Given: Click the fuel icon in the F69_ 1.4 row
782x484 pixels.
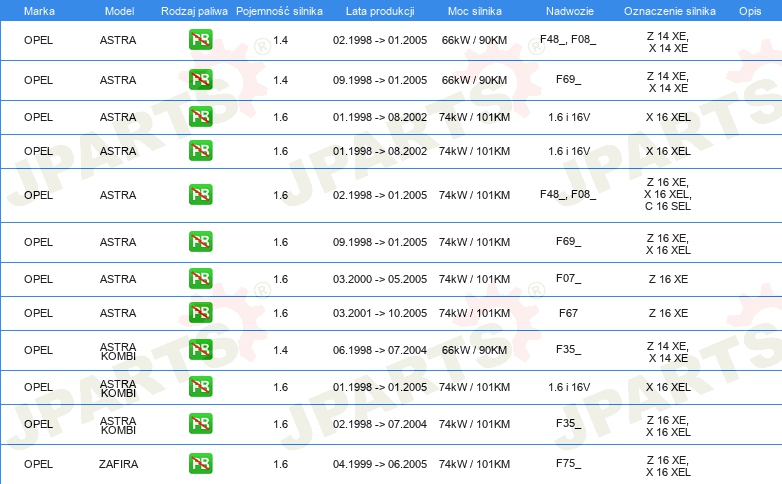Looking at the screenshot, I should click(x=200, y=80).
